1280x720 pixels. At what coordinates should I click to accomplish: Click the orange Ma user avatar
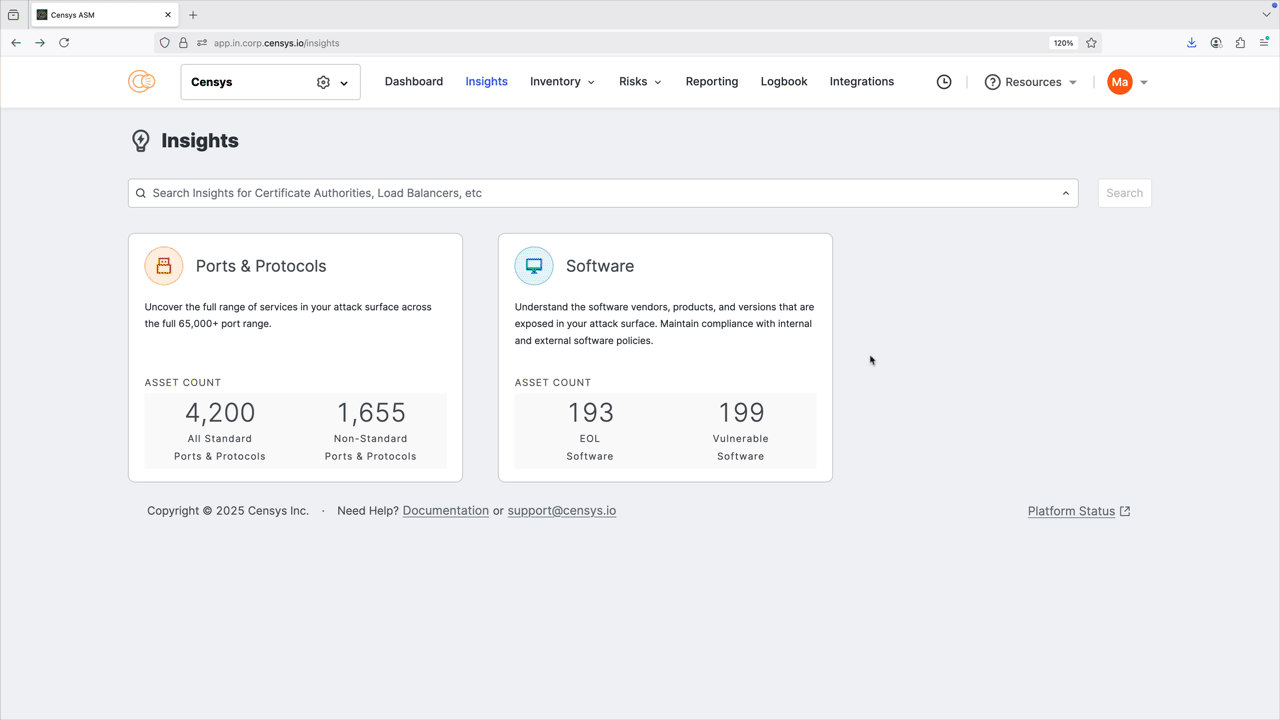(1120, 82)
